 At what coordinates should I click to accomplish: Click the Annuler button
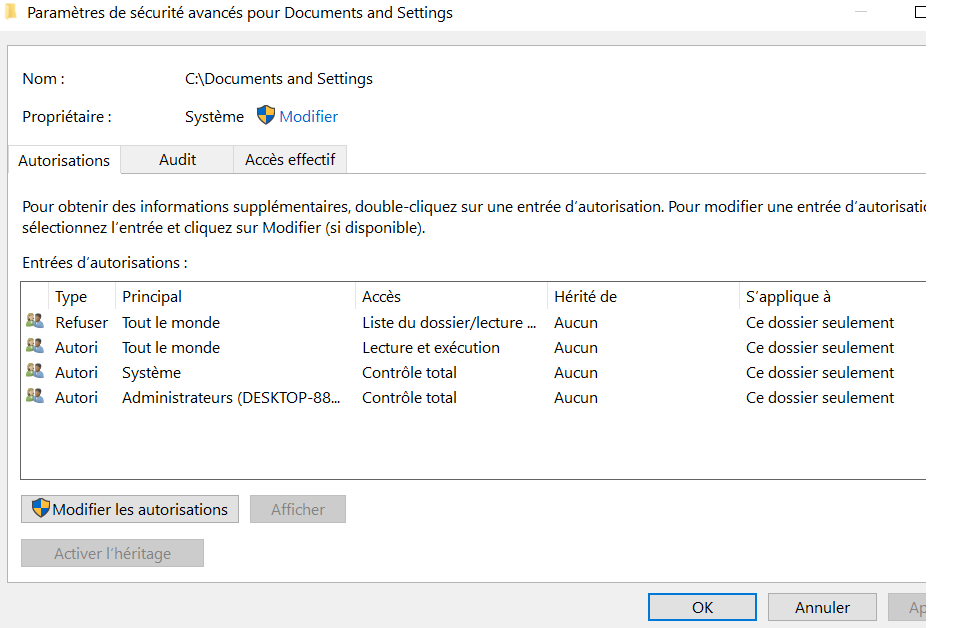tap(822, 607)
